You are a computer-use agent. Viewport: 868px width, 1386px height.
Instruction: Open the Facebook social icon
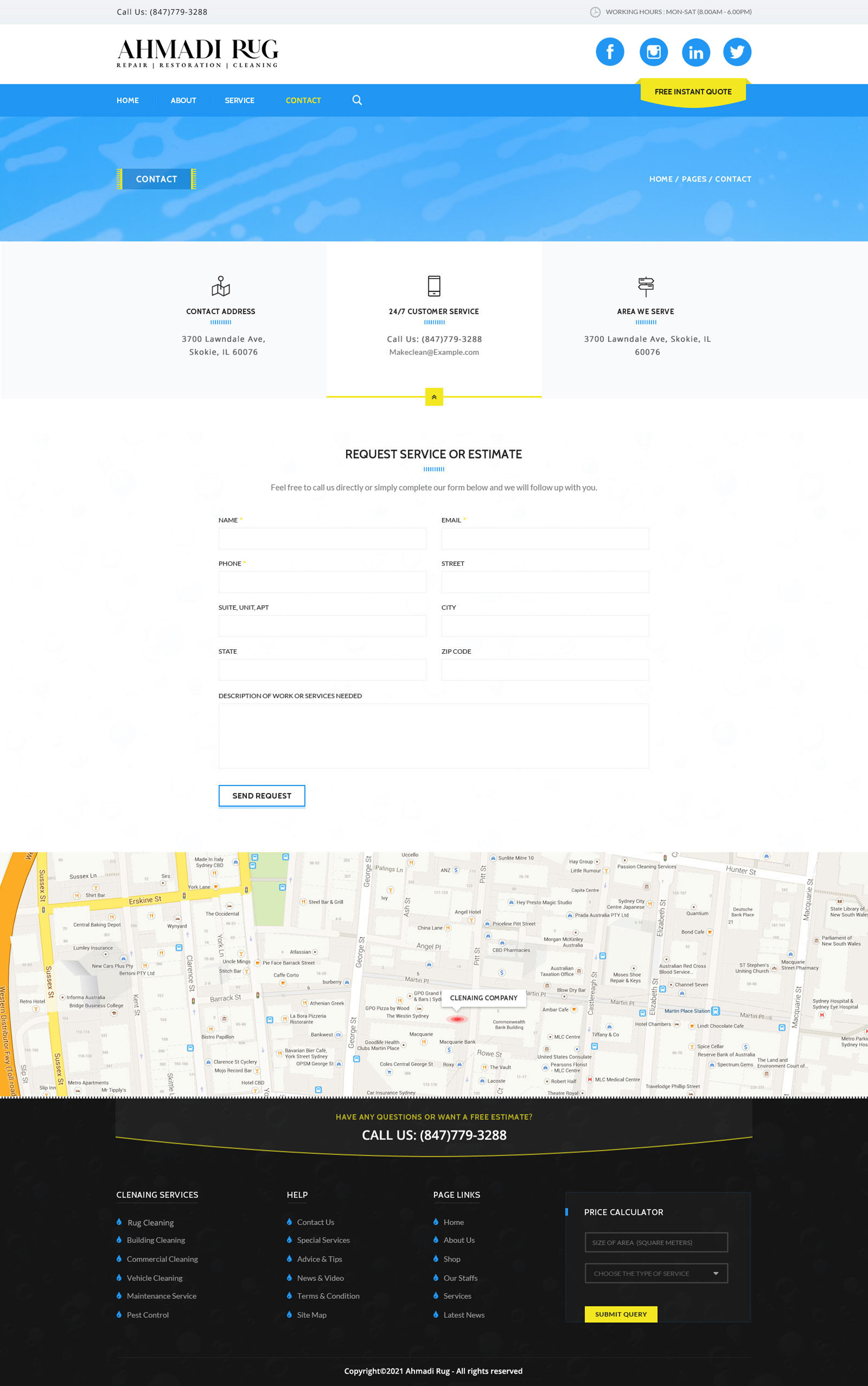coord(610,52)
